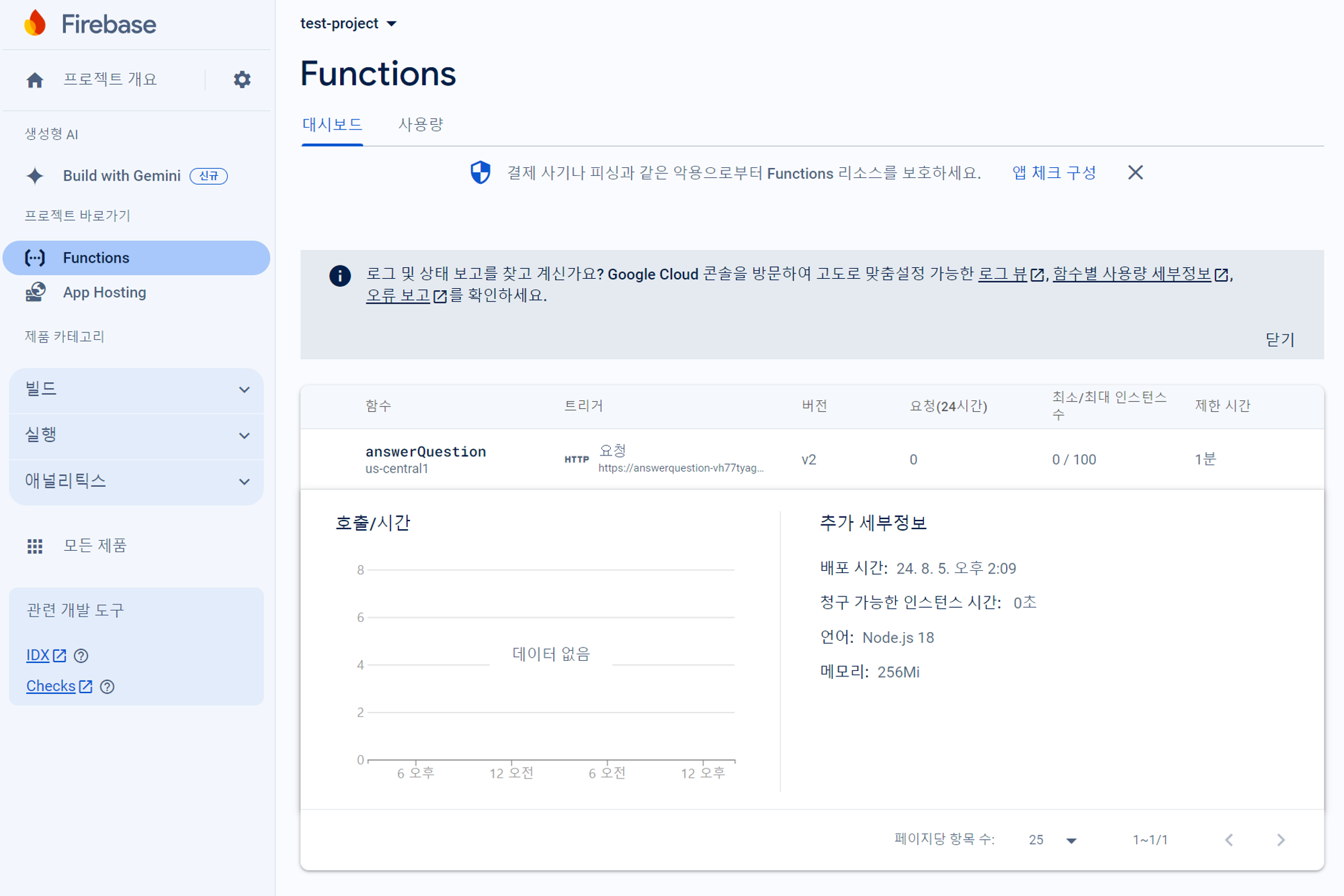Open project settings gear icon
This screenshot has height=896, width=1344.
242,79
